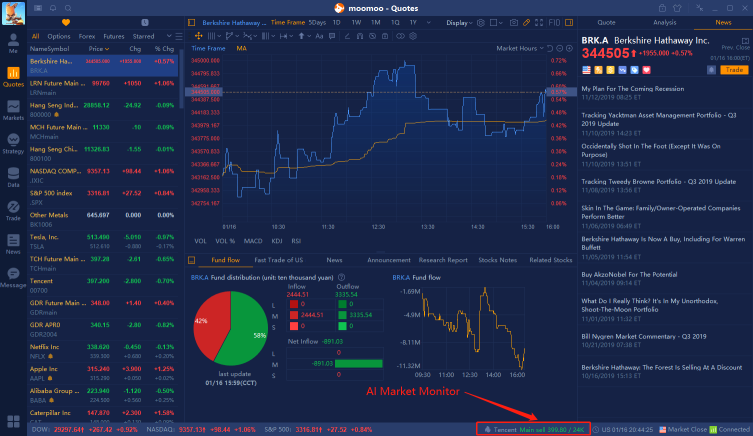Select the Options watchlist filter
Screen dimensions: 753x436
(x=59, y=36)
